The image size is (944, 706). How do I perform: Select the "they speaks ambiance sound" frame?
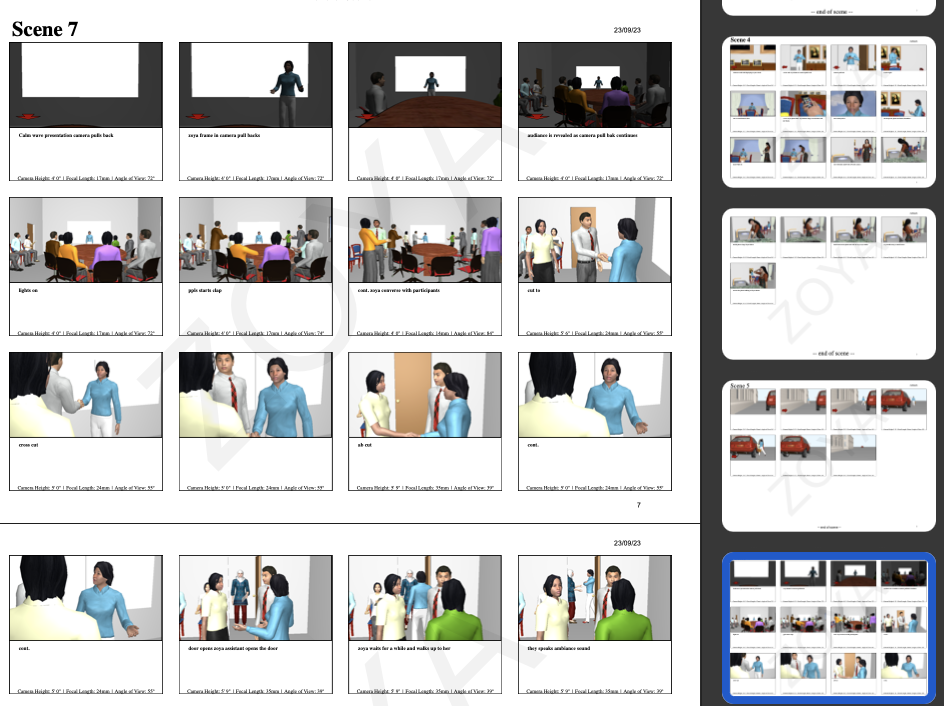[x=594, y=597]
